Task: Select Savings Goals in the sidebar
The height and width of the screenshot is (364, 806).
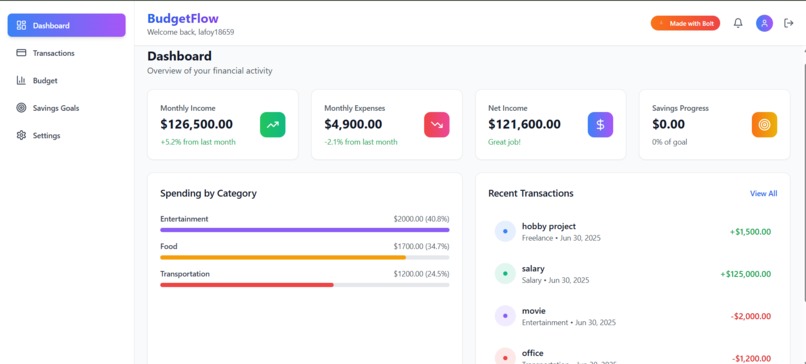Action: point(66,108)
